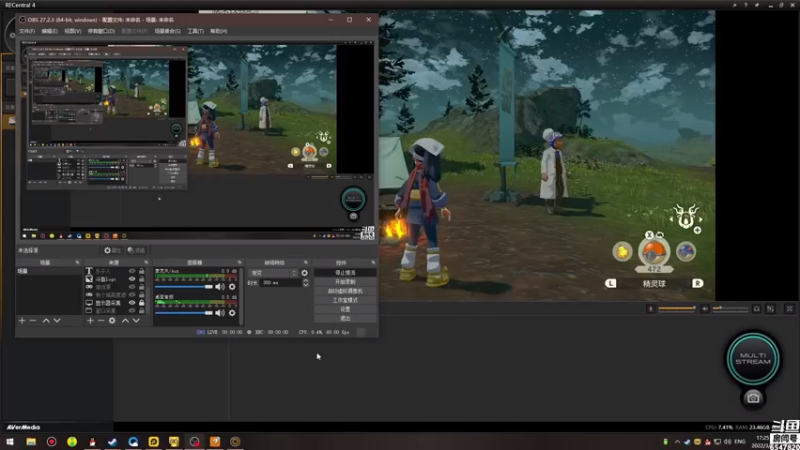This screenshot has width=800, height=450.
Task: Open OBS Edit menu
Action: pos(49,31)
